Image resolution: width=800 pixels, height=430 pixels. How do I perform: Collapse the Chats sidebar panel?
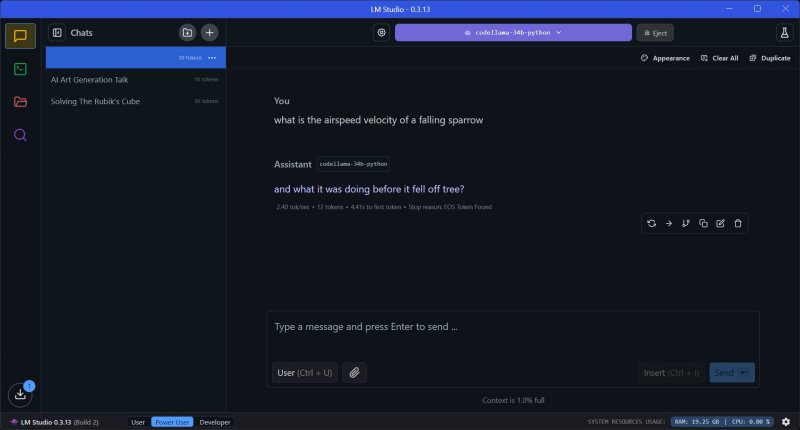[x=57, y=33]
